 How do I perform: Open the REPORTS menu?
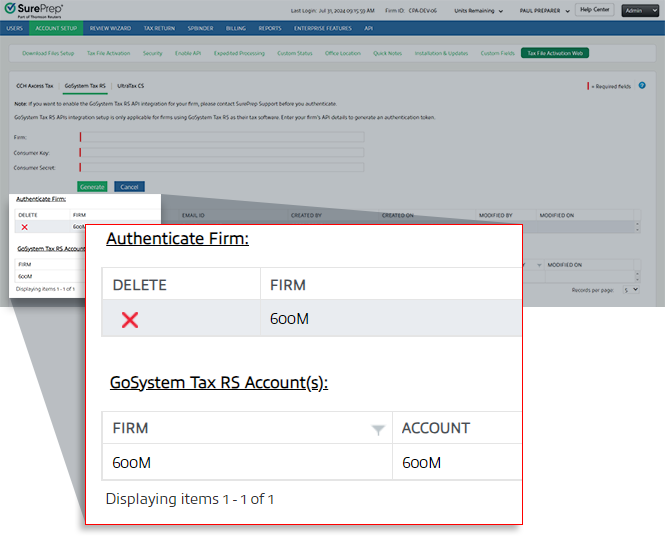tap(270, 28)
